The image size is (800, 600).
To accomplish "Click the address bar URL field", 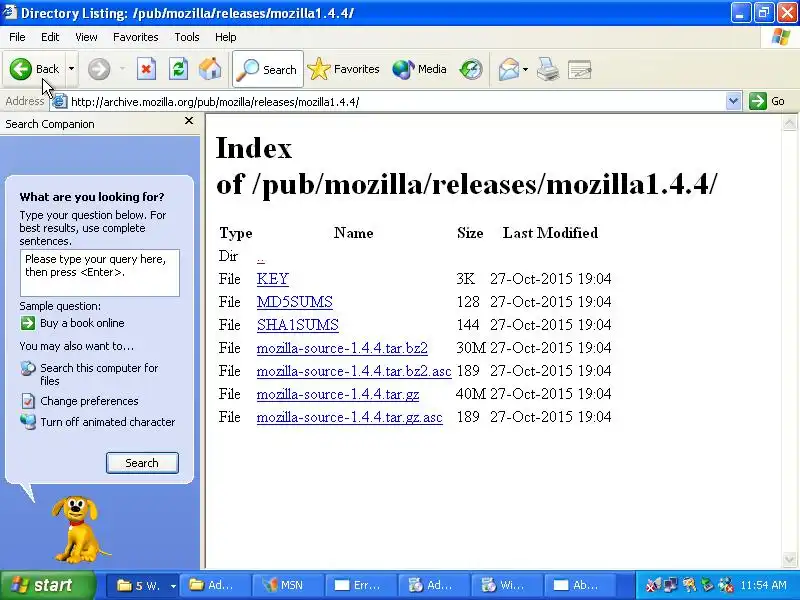I will point(395,102).
